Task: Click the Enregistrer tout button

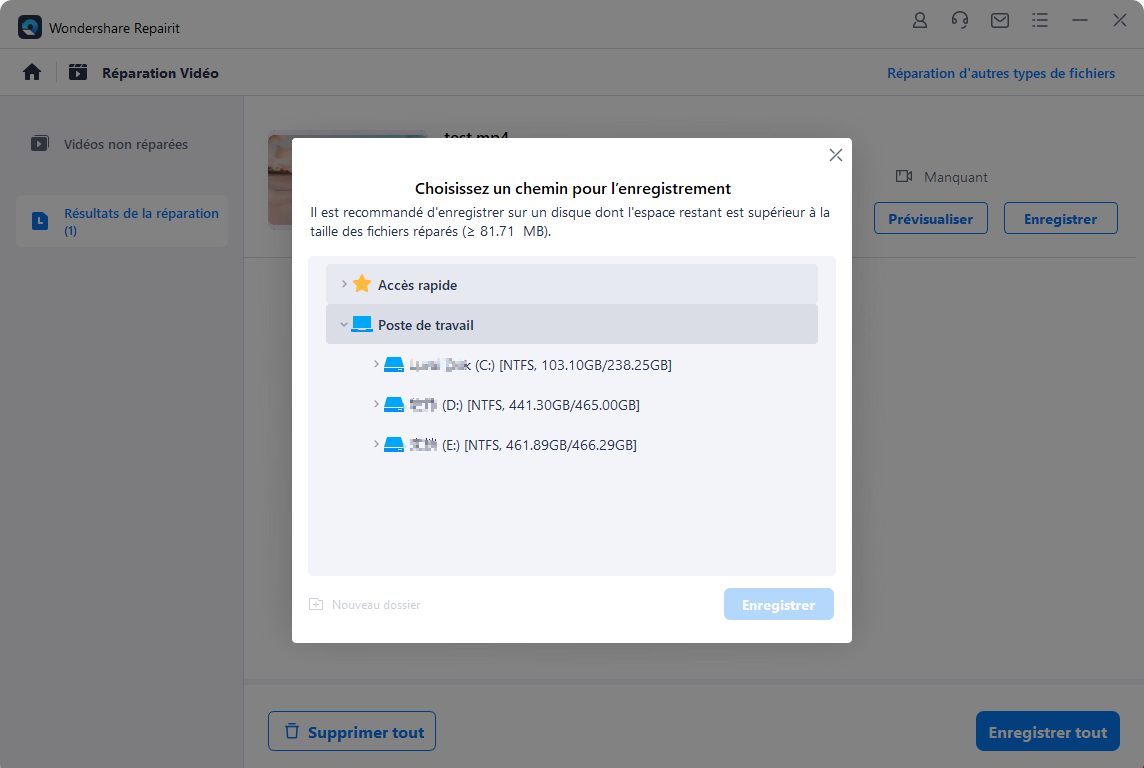Action: pyautogui.click(x=1048, y=732)
